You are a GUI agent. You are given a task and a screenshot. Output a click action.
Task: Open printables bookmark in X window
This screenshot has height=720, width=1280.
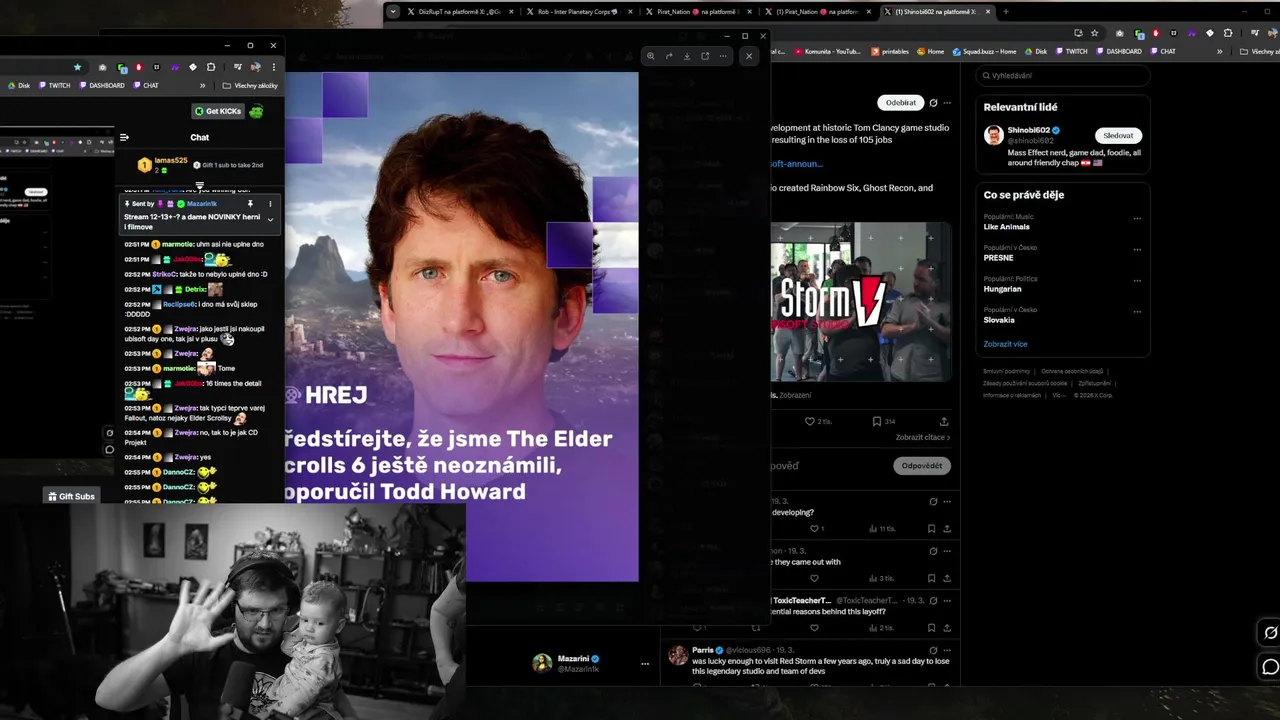(891, 51)
